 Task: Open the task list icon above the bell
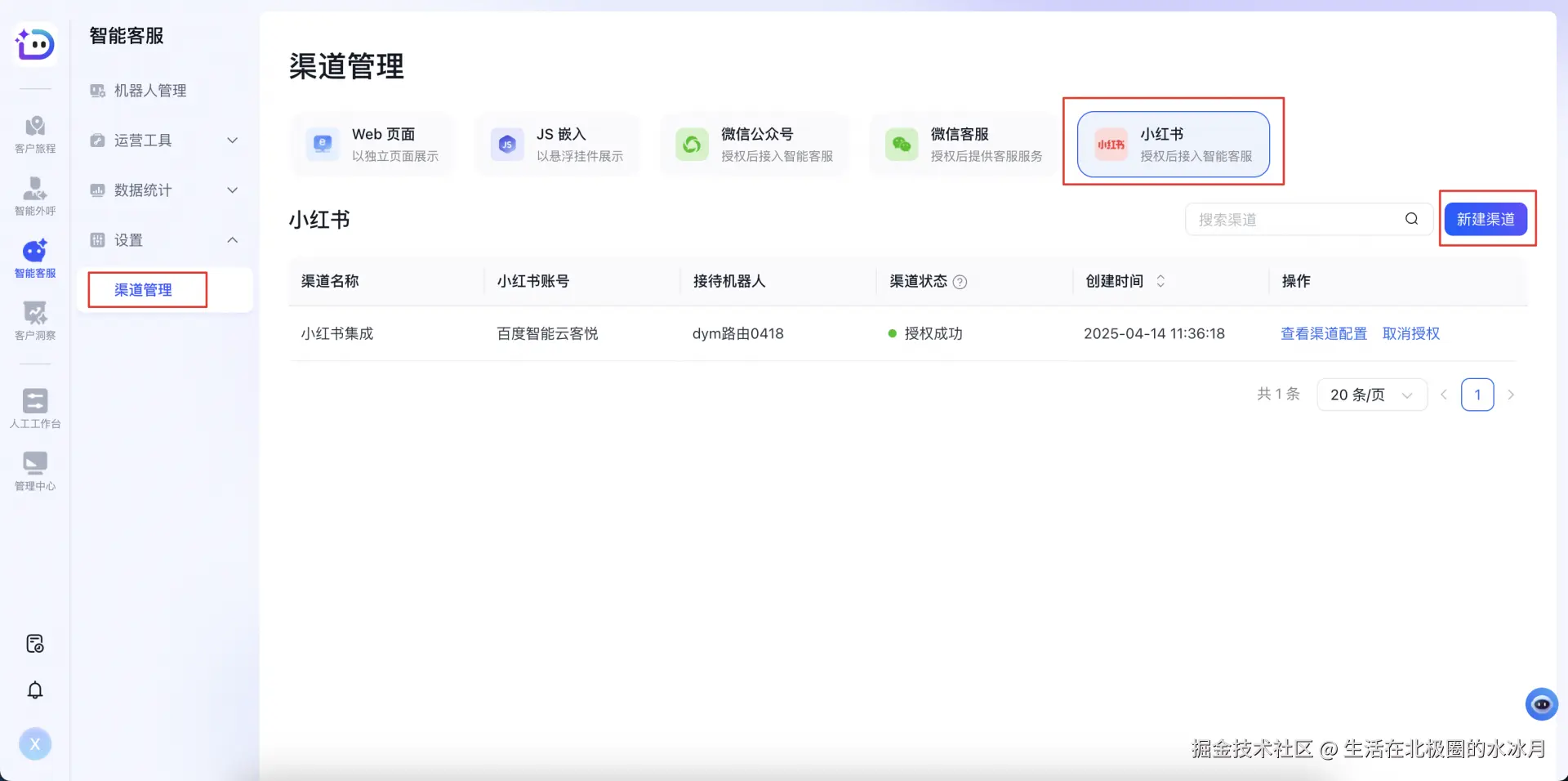pos(35,644)
